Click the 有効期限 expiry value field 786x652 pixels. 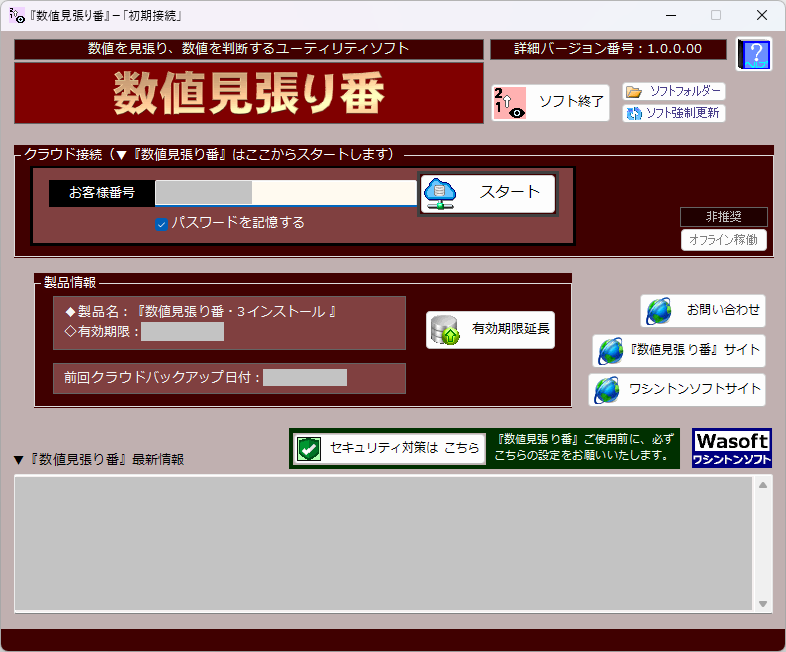[x=182, y=332]
